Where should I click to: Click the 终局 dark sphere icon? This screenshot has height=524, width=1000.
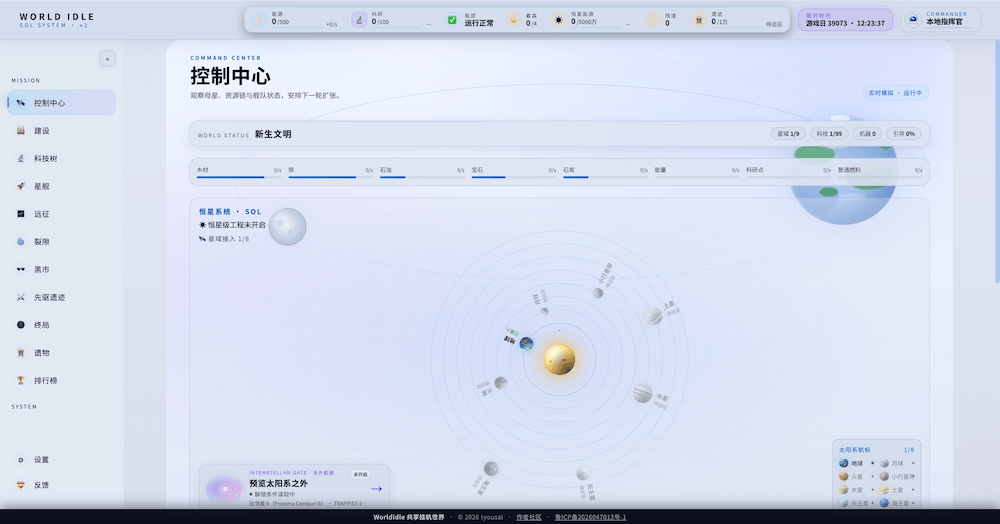[20, 325]
